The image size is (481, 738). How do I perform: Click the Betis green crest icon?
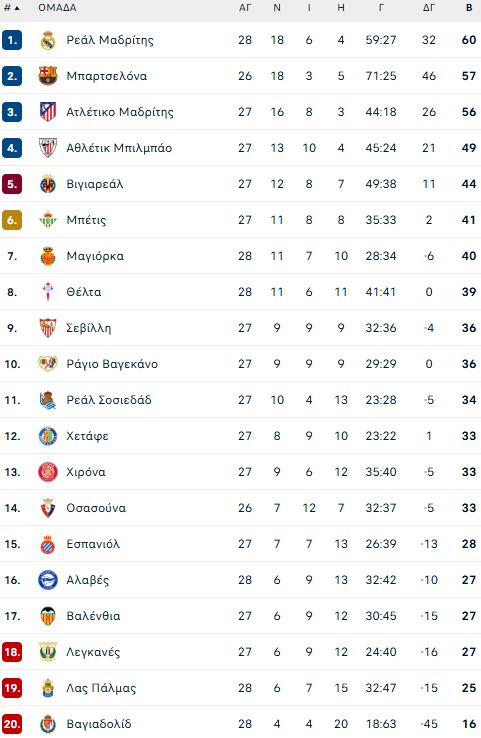48,220
